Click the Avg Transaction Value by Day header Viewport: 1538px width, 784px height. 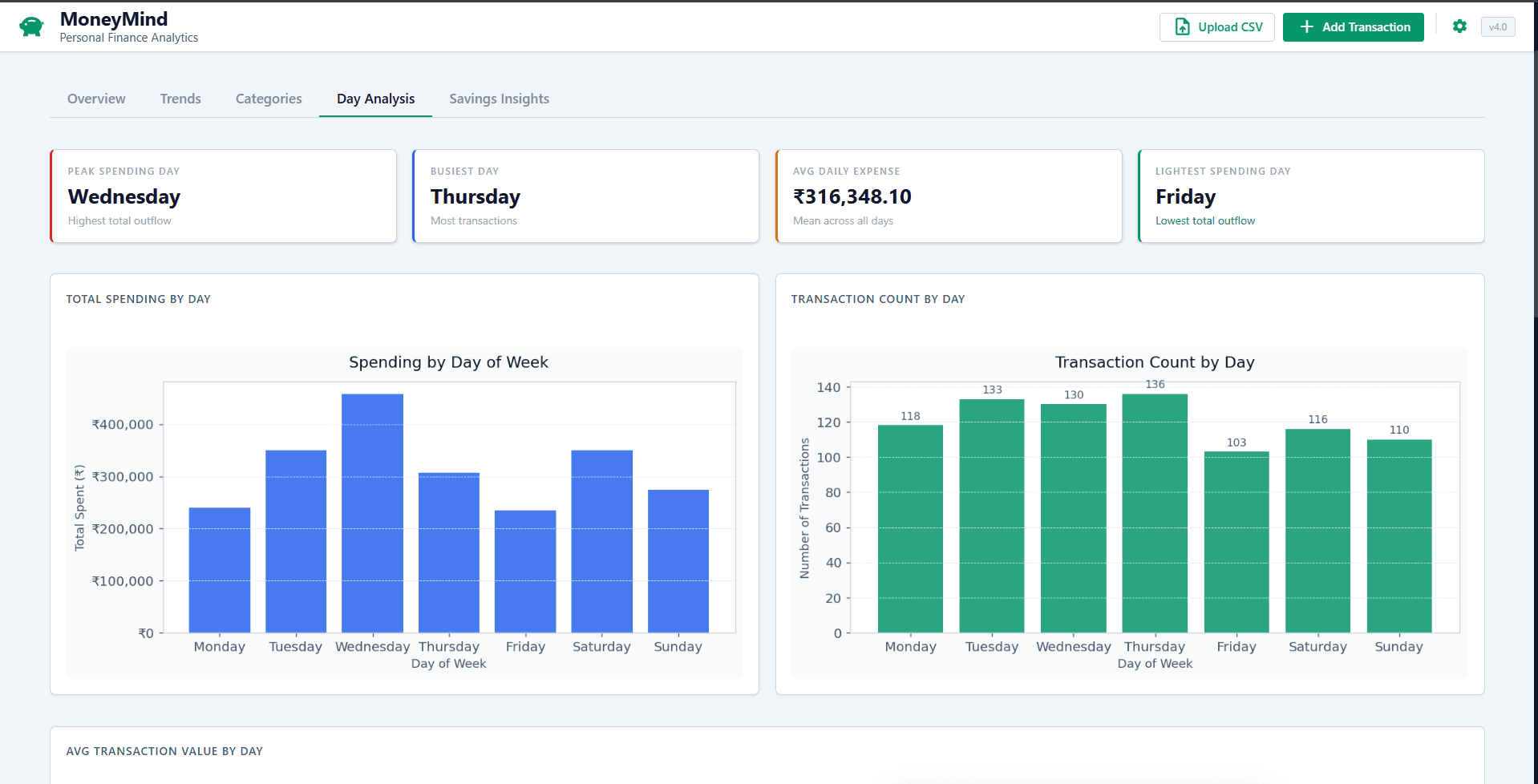pos(164,751)
